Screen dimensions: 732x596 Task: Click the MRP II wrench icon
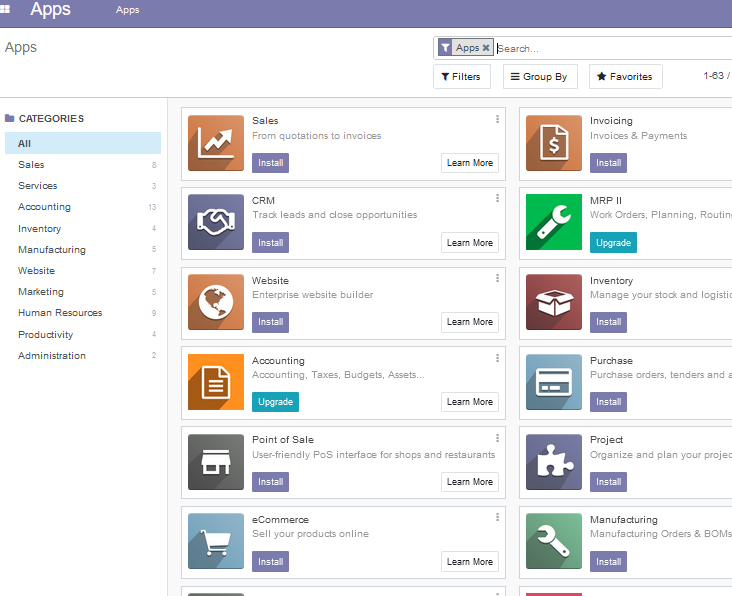click(x=554, y=222)
